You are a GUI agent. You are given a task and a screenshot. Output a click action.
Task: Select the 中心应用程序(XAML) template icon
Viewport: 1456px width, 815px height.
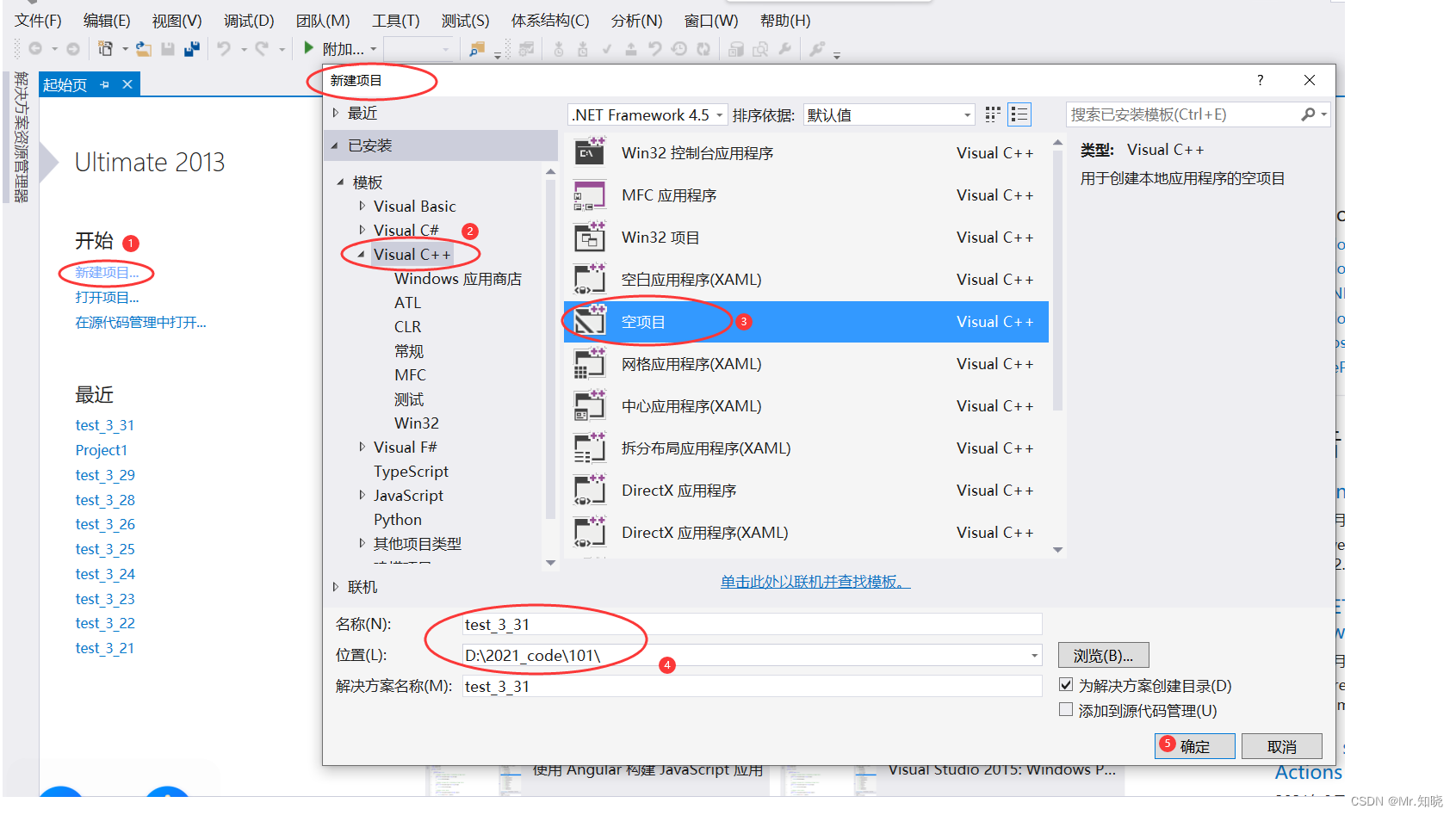coord(589,406)
